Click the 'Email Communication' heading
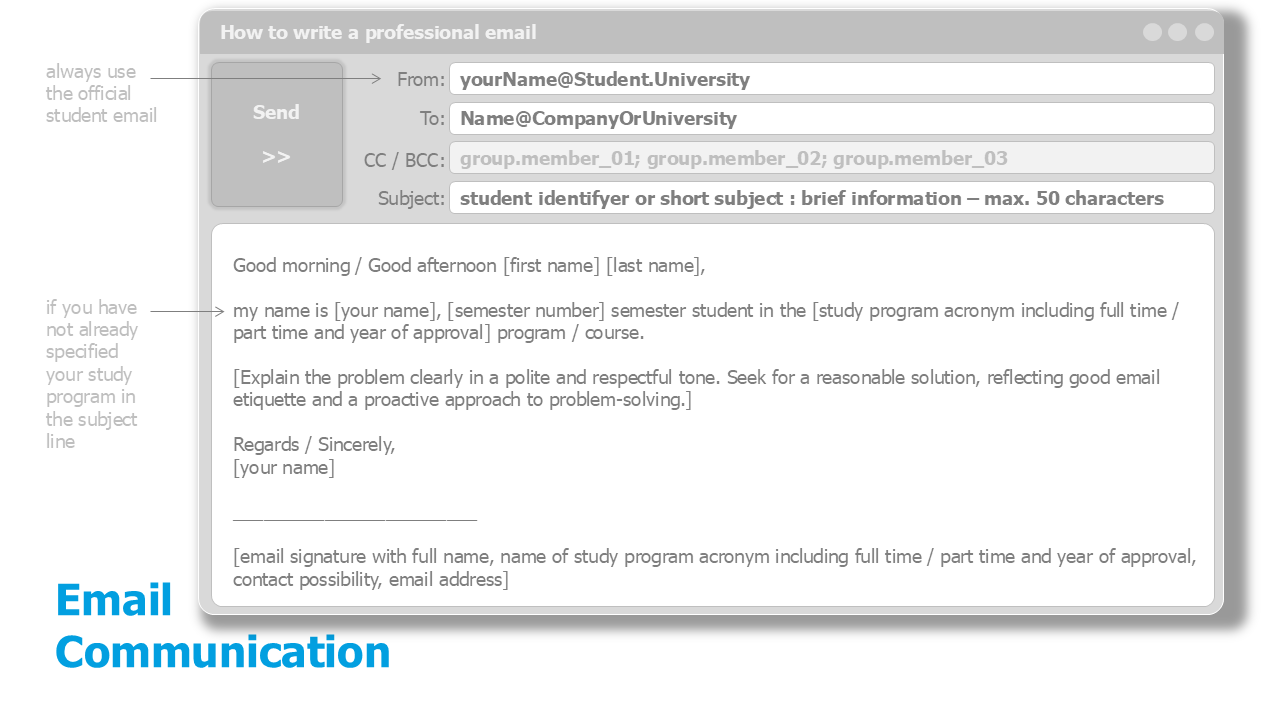Image resolution: width=1280 pixels, height=720 pixels. point(222,626)
